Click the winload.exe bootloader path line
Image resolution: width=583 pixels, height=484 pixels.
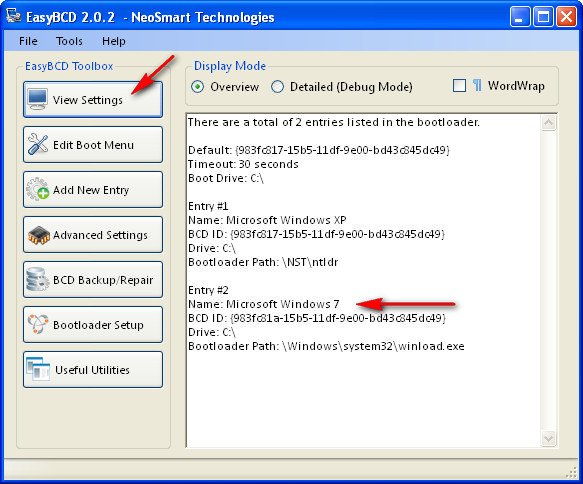[326, 346]
